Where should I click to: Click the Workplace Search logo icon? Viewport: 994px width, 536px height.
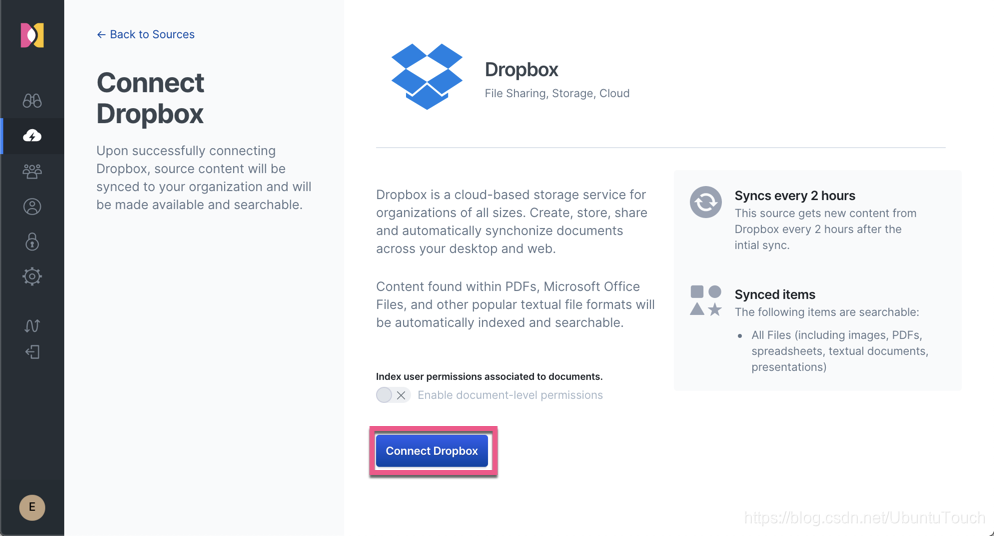[x=32, y=35]
